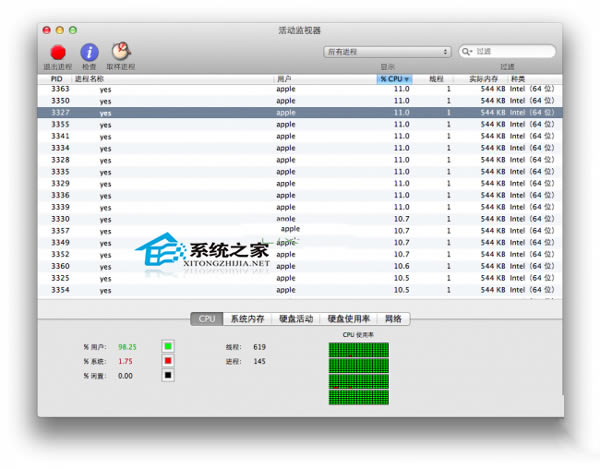The height and width of the screenshot is (469, 600).
Task: Open the 所有进程 process filter dropdown
Action: pos(387,52)
